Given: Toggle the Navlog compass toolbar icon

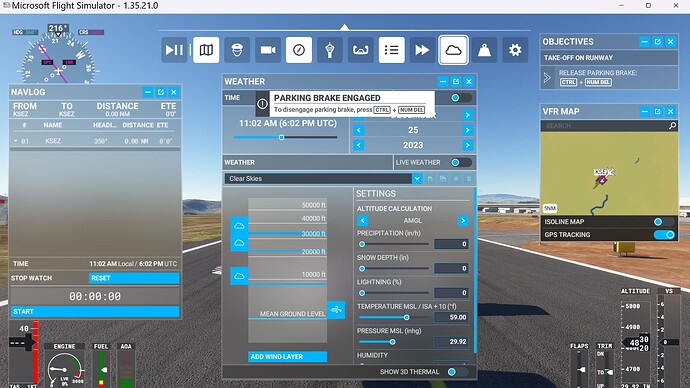Looking at the screenshot, I should point(299,50).
